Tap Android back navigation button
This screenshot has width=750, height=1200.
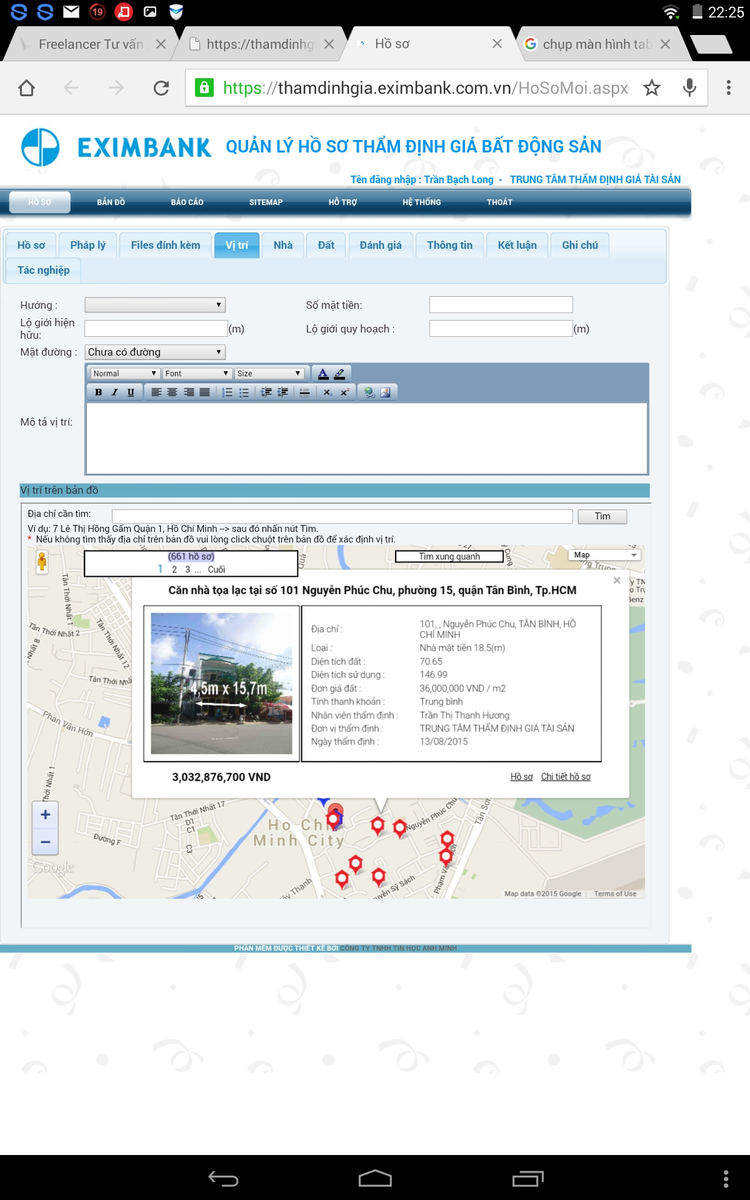click(x=223, y=1179)
